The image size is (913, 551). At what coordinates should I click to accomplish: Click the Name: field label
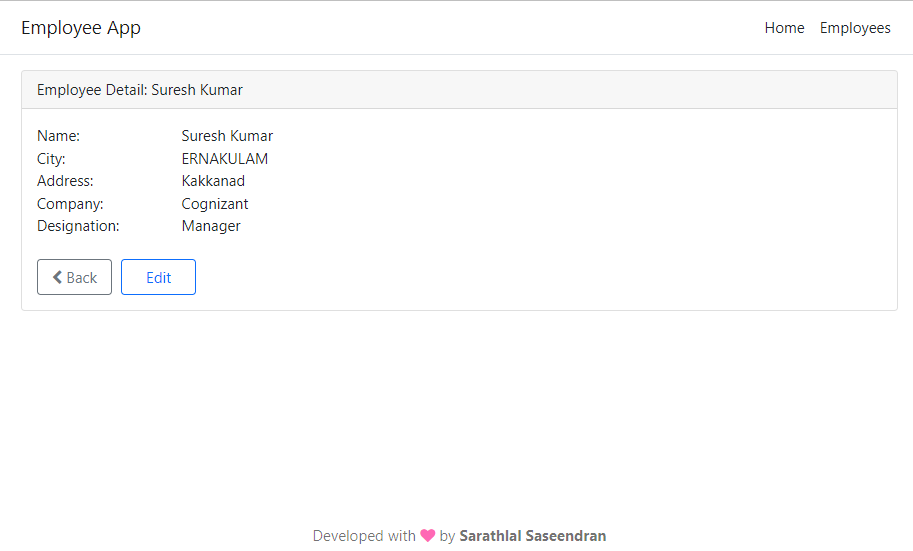[x=58, y=136]
